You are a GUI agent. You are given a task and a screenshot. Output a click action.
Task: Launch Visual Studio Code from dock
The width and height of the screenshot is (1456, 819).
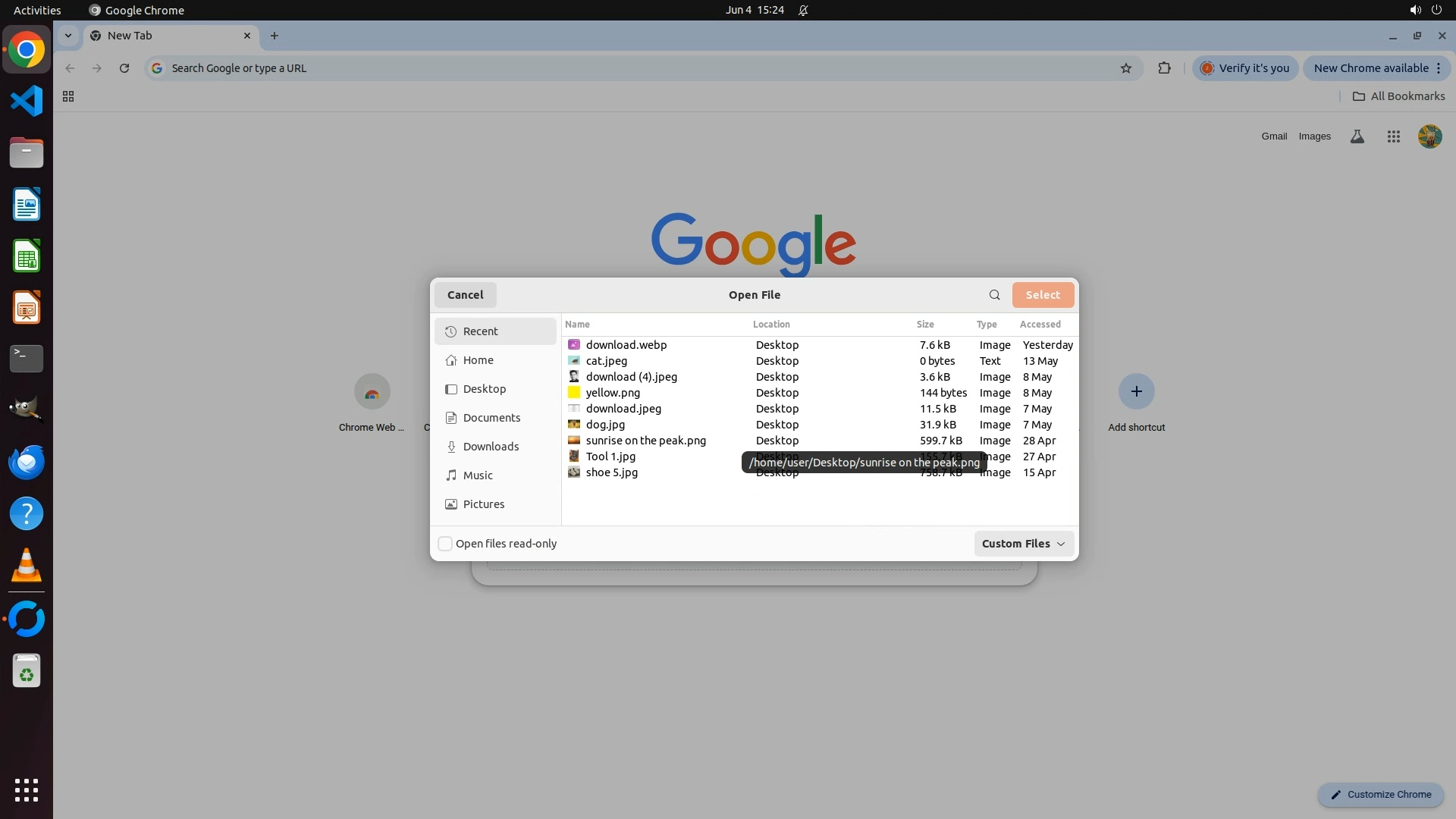pyautogui.click(x=27, y=101)
